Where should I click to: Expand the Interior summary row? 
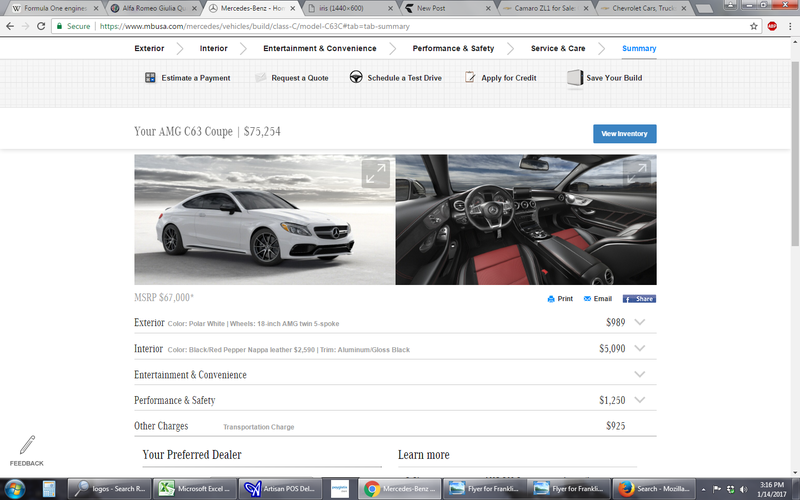tap(639, 348)
